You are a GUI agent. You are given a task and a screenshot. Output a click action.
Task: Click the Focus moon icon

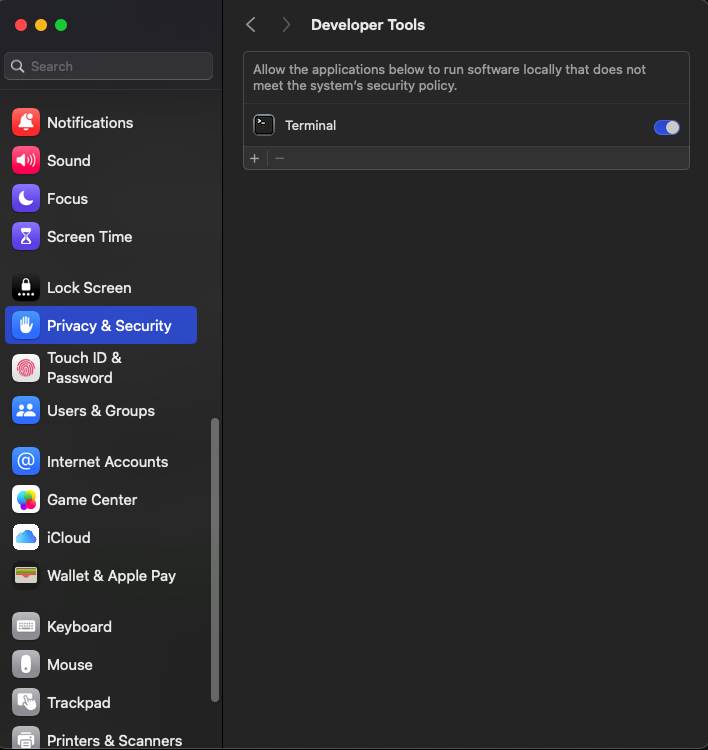[x=26, y=199]
